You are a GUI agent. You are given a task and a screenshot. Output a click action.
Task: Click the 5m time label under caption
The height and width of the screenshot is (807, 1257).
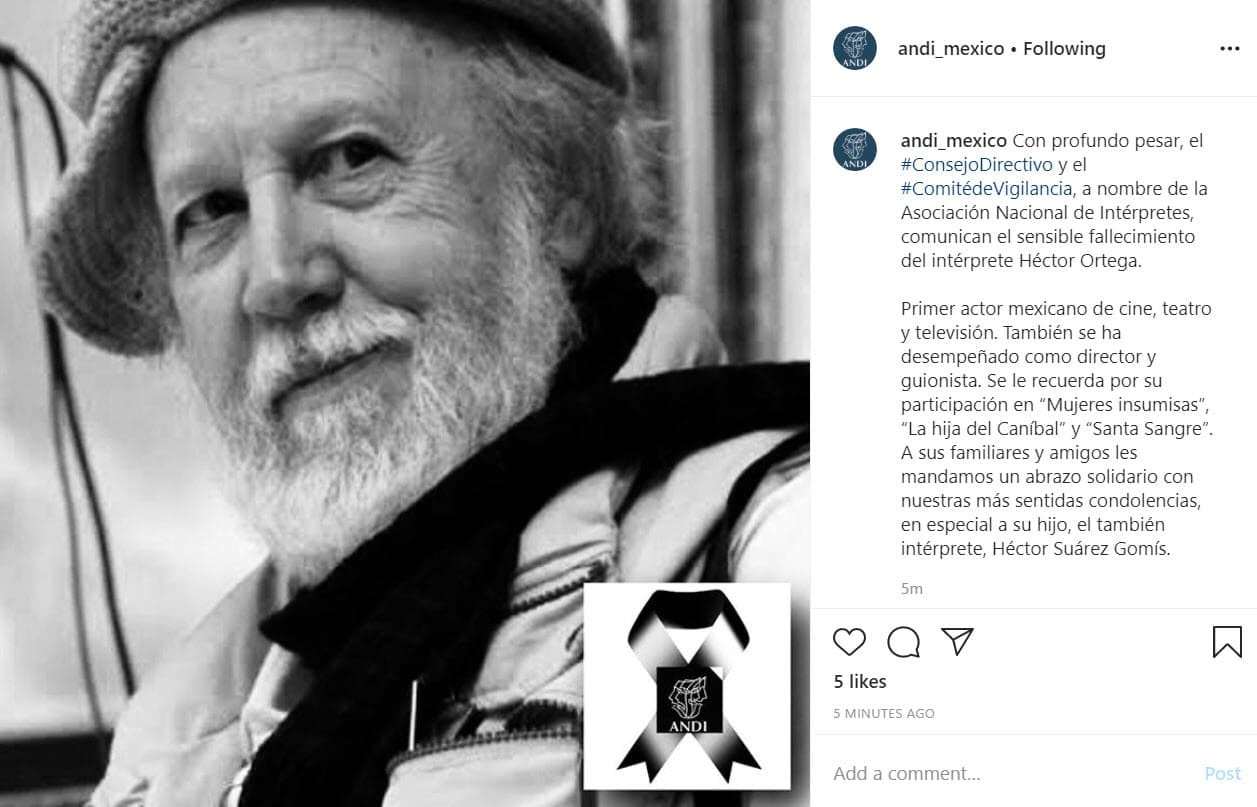click(x=911, y=589)
